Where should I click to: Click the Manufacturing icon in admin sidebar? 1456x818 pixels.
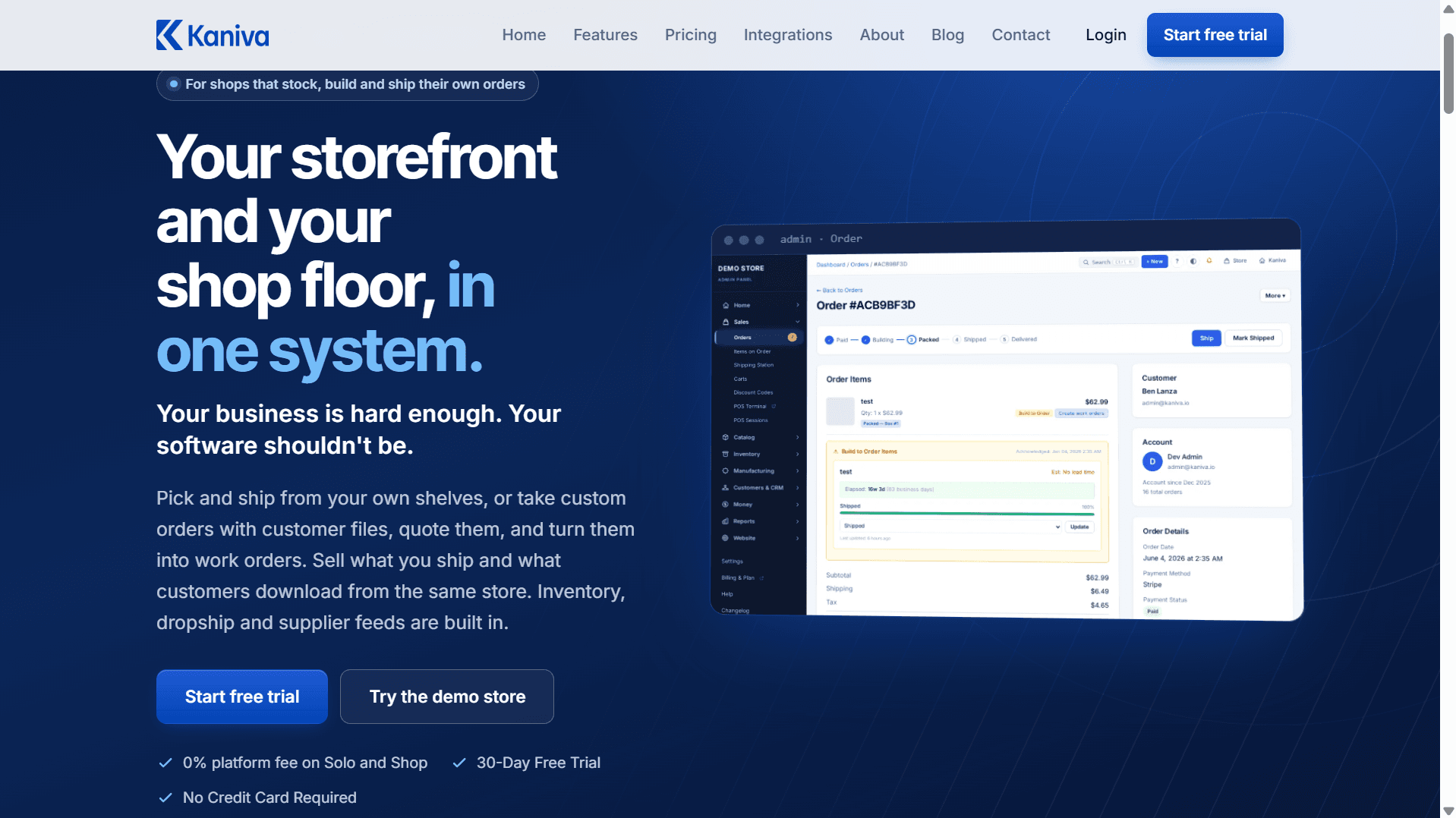[726, 470]
